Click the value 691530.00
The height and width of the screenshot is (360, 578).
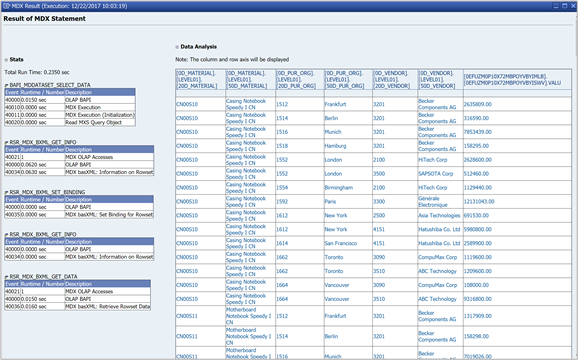point(476,216)
